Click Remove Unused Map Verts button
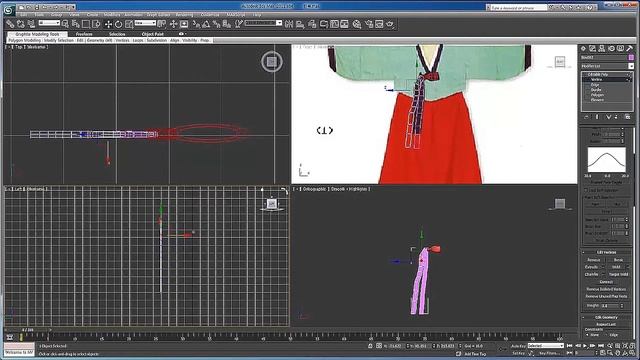Viewport: 640px width, 360px height. tap(606, 296)
